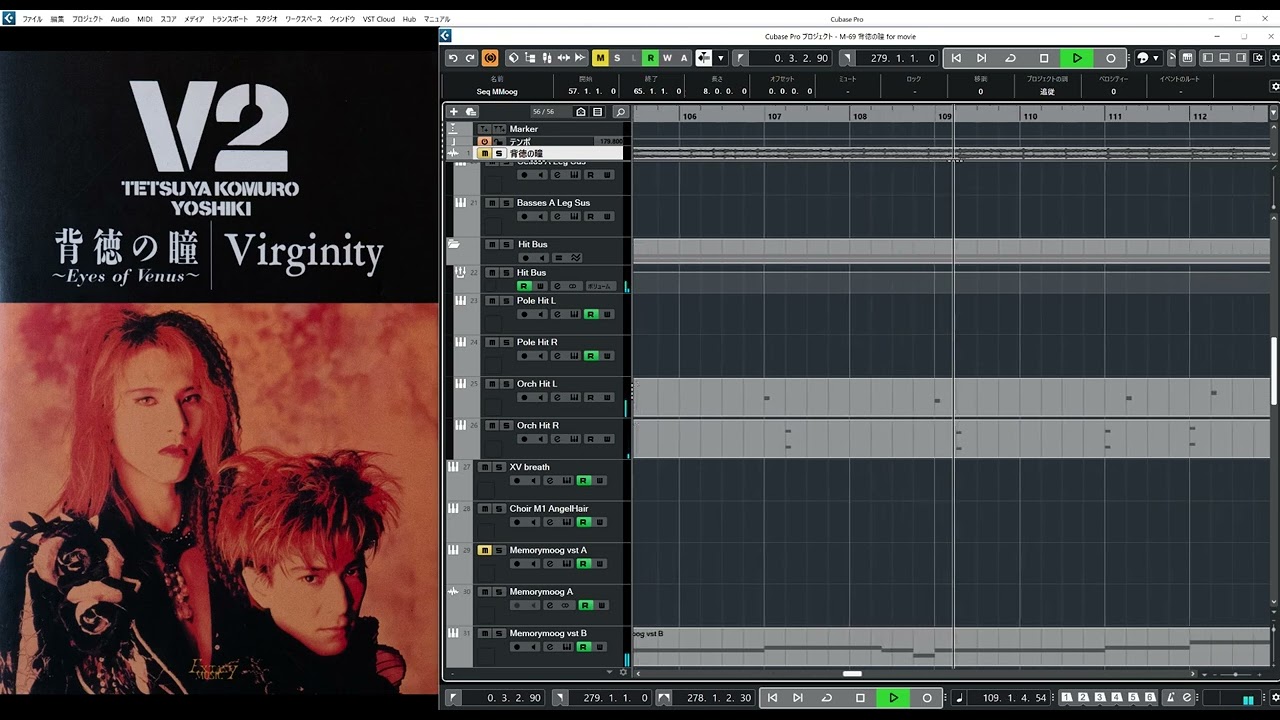The width and height of the screenshot is (1280, 720).
Task: Click the track search magnifier icon
Action: [x=620, y=112]
